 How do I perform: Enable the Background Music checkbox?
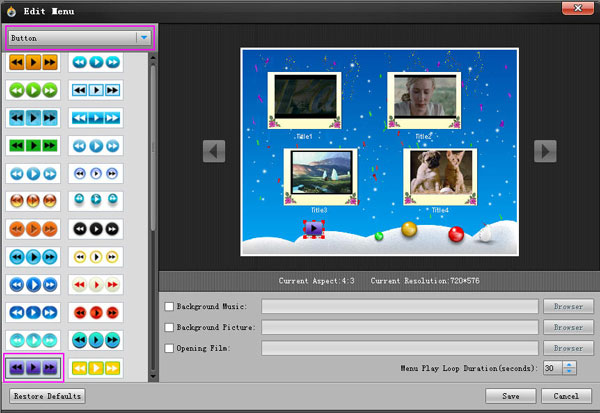pyautogui.click(x=169, y=306)
